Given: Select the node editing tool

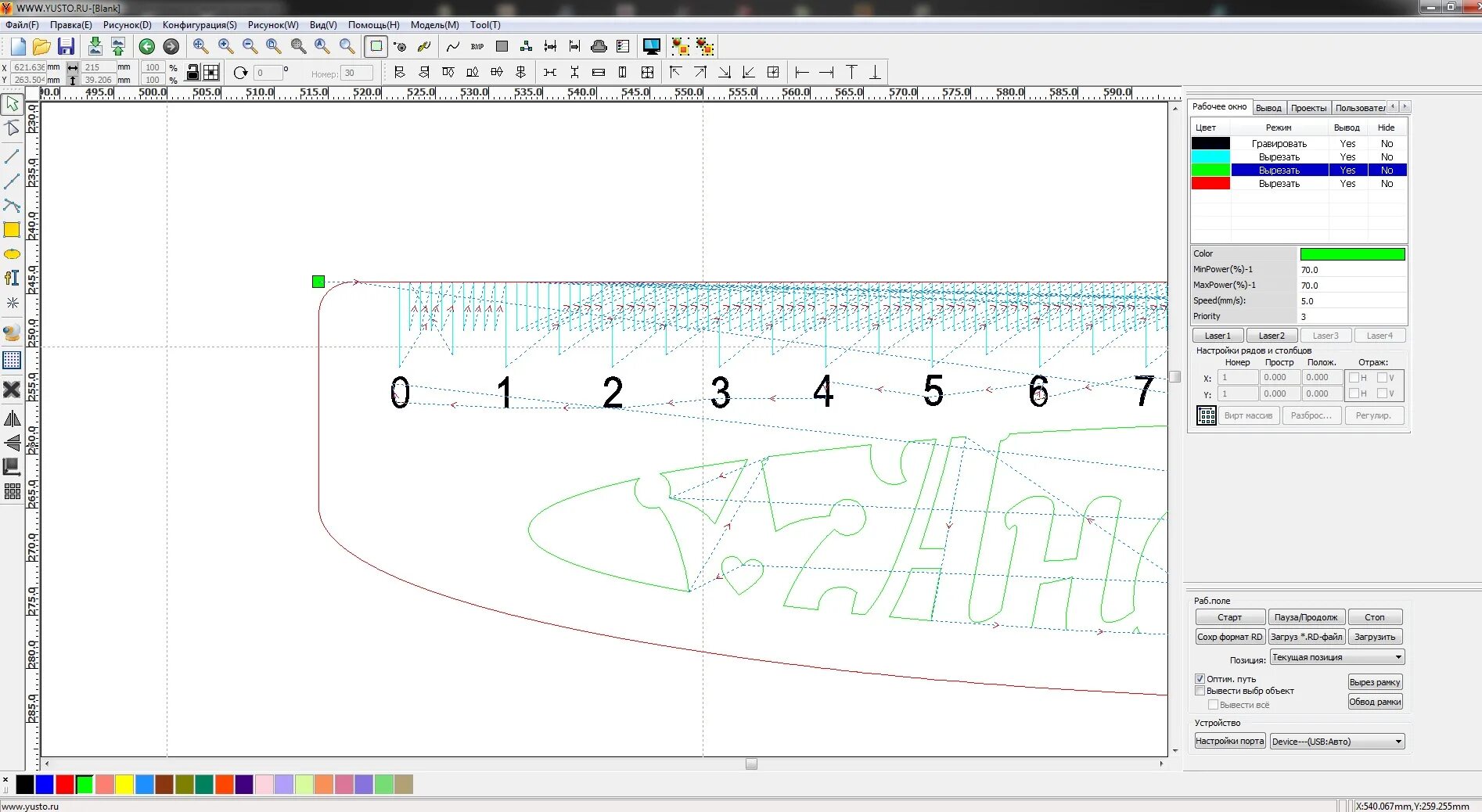Looking at the screenshot, I should (x=12, y=128).
